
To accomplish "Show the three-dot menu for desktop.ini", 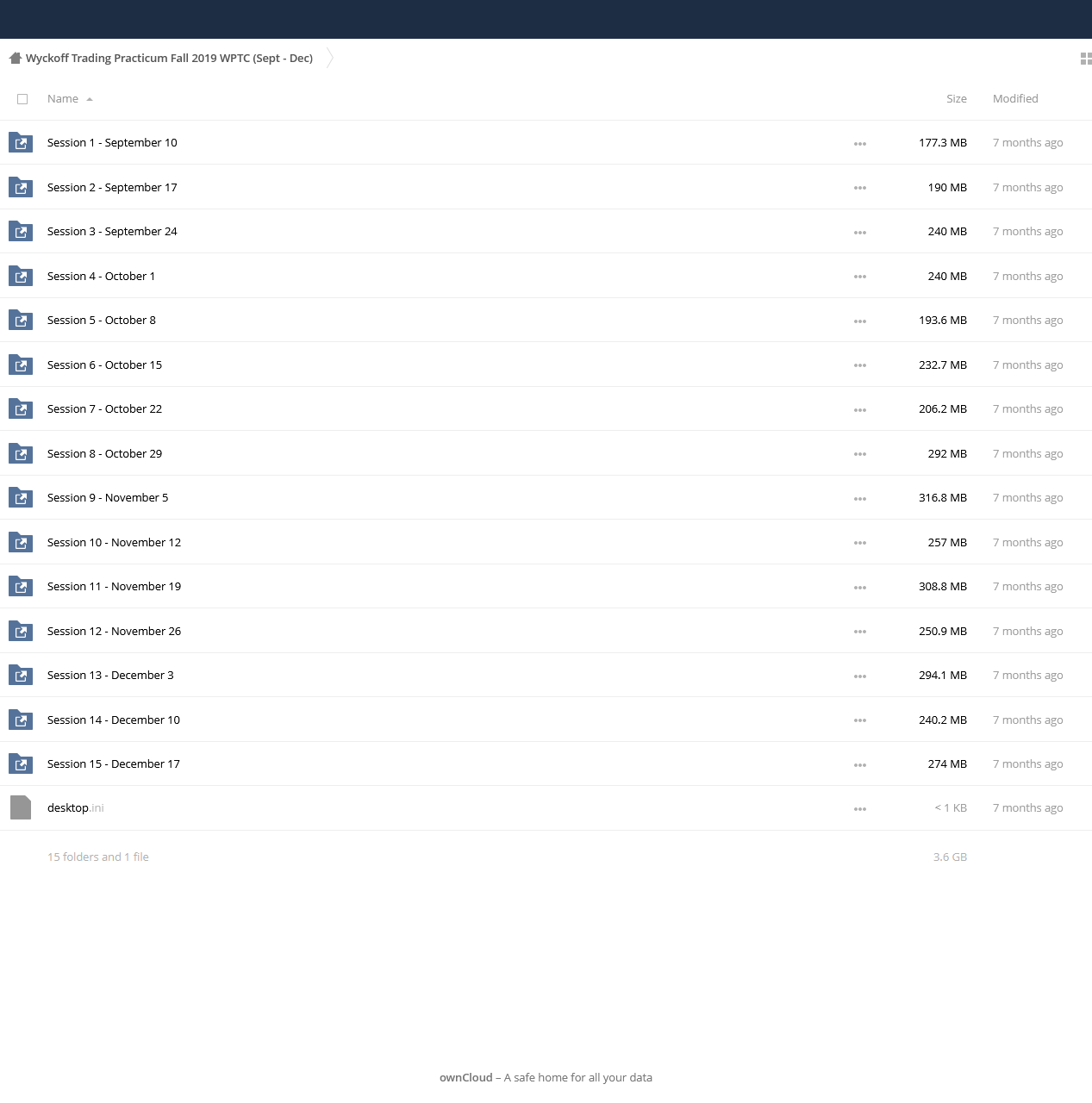I will 860,809.
